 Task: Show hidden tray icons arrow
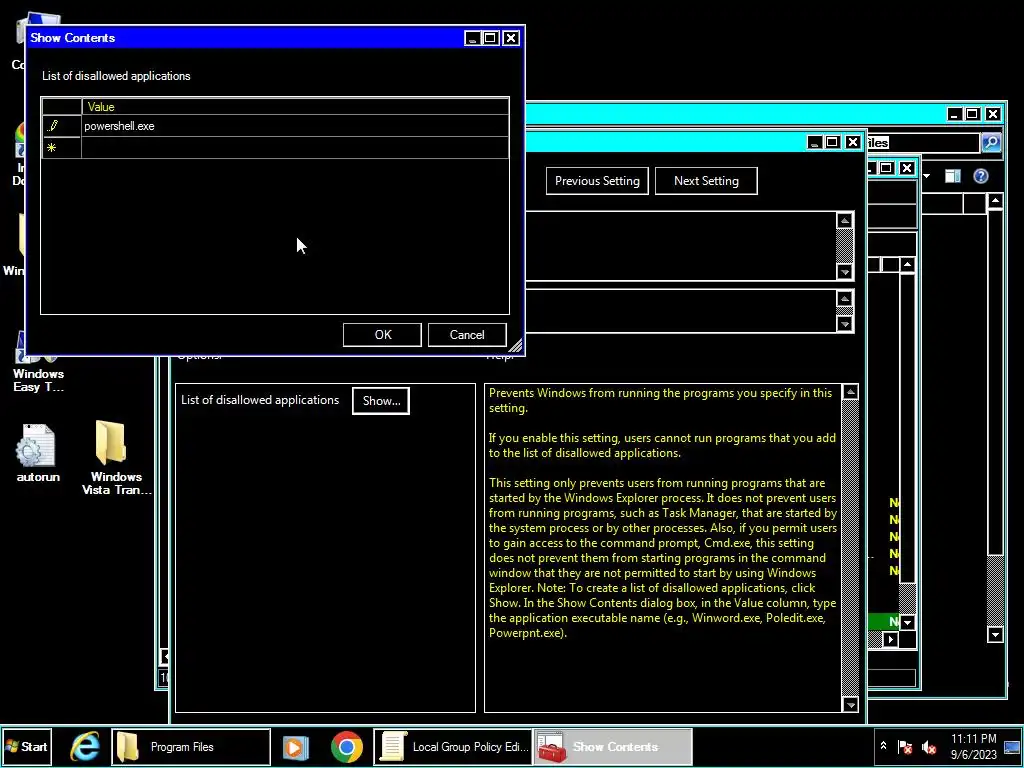tap(883, 746)
